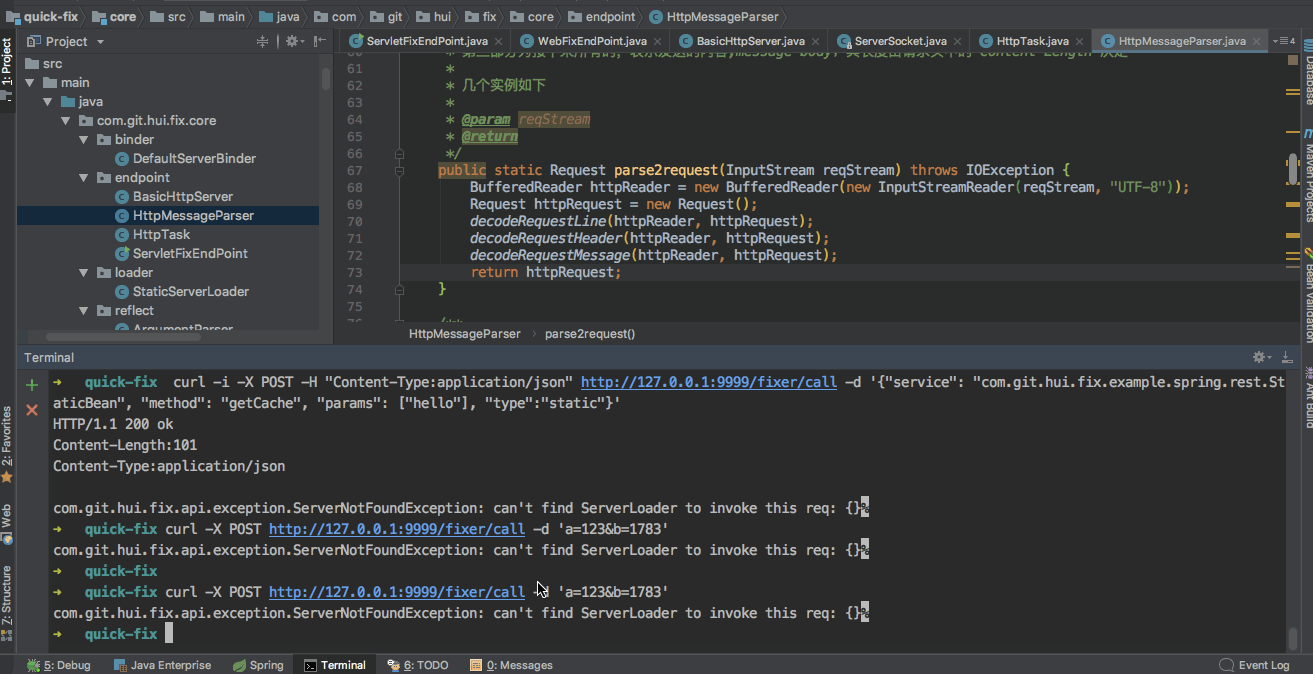
Task: Switch to the WebFixEndPoint.java tab
Action: (x=592, y=41)
